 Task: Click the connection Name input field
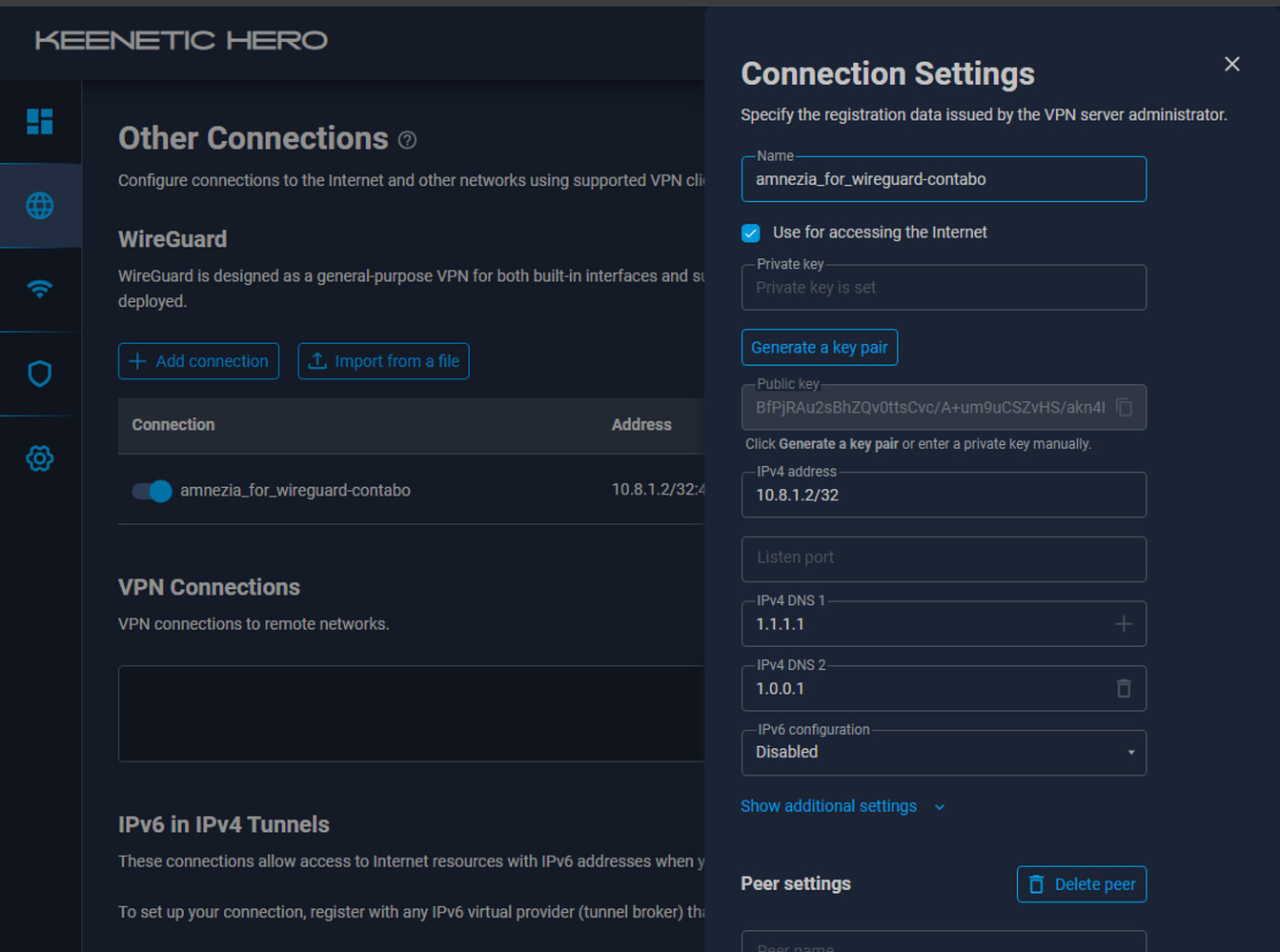(x=943, y=180)
